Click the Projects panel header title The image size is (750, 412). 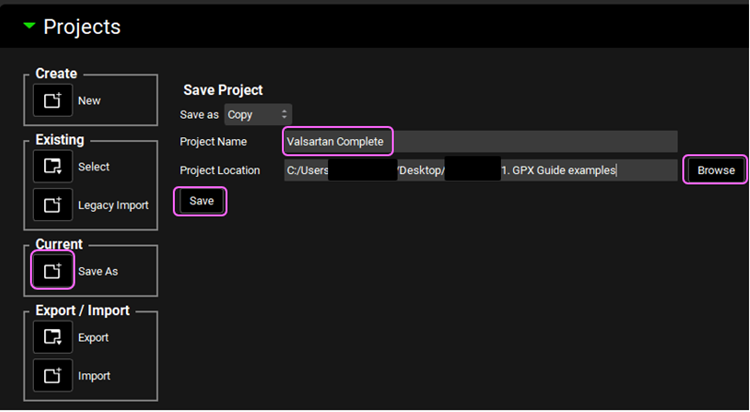point(82,27)
